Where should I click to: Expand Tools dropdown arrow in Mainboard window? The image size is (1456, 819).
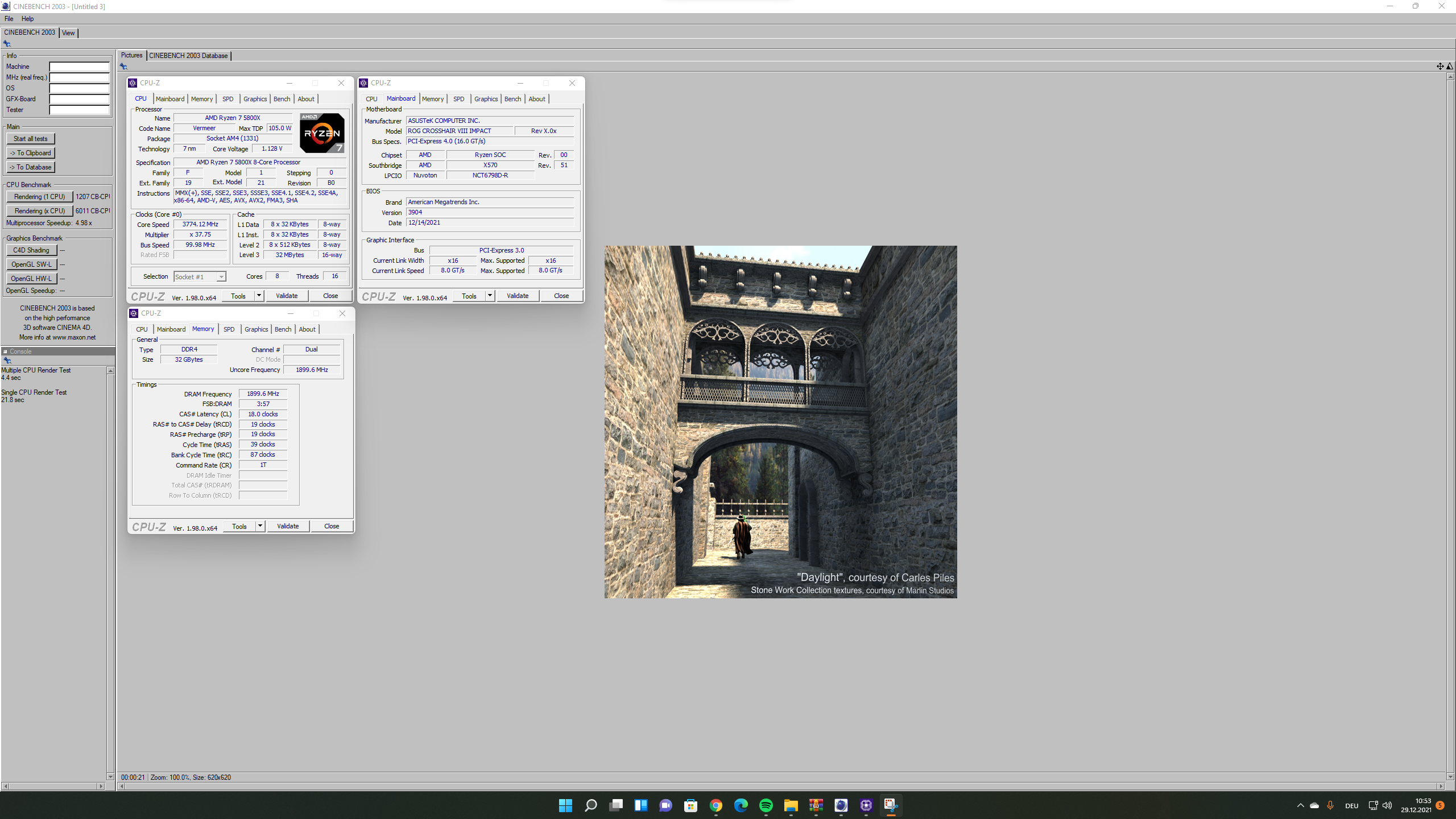pyautogui.click(x=490, y=296)
